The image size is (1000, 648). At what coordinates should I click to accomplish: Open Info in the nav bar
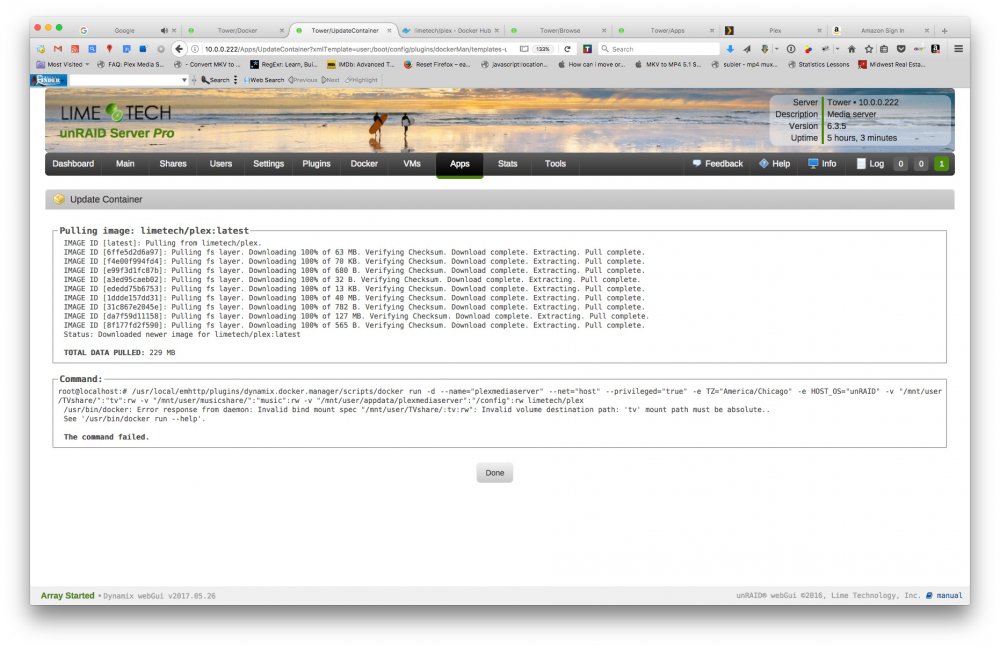point(822,164)
